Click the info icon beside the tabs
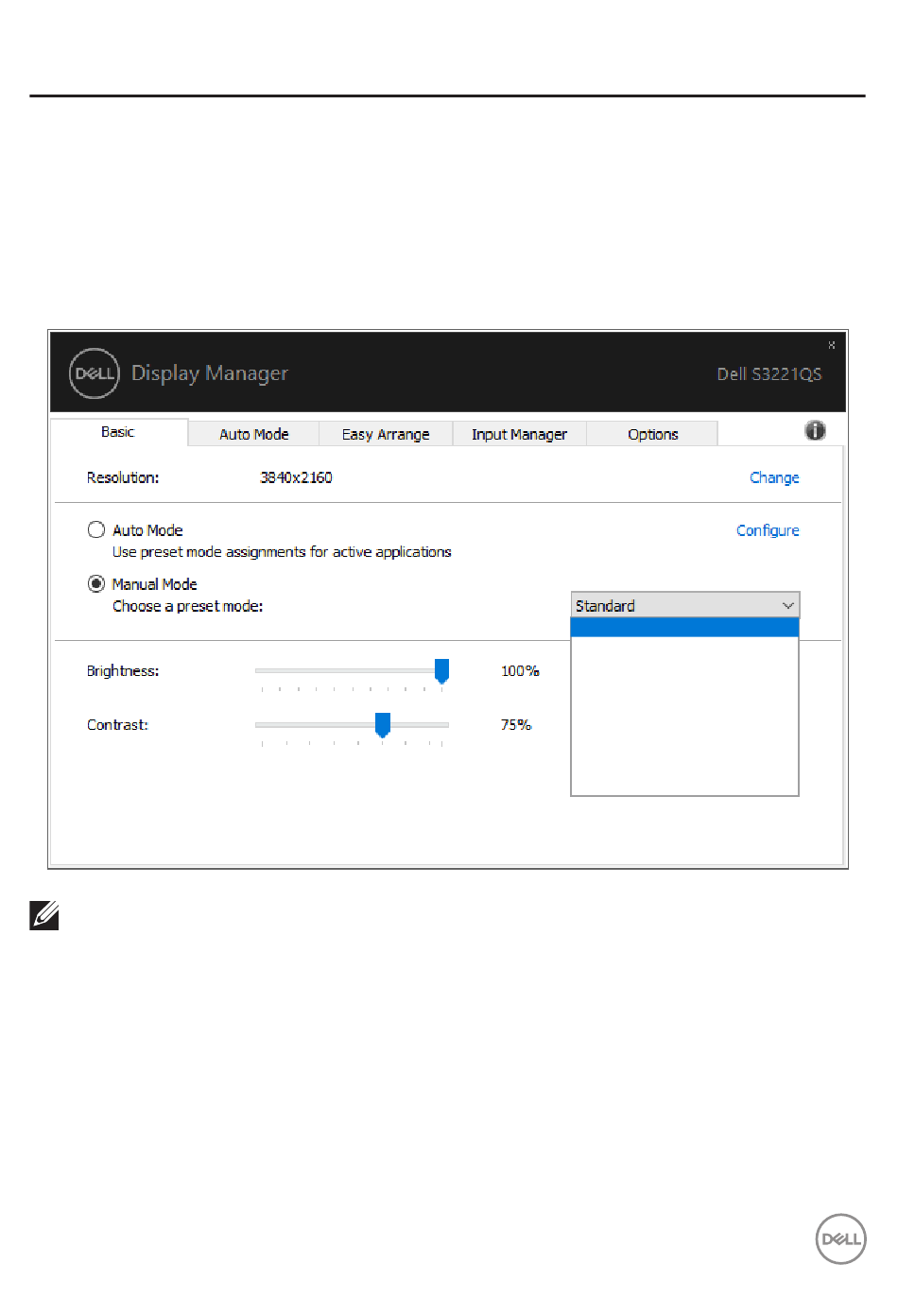The image size is (898, 1316). [815, 431]
